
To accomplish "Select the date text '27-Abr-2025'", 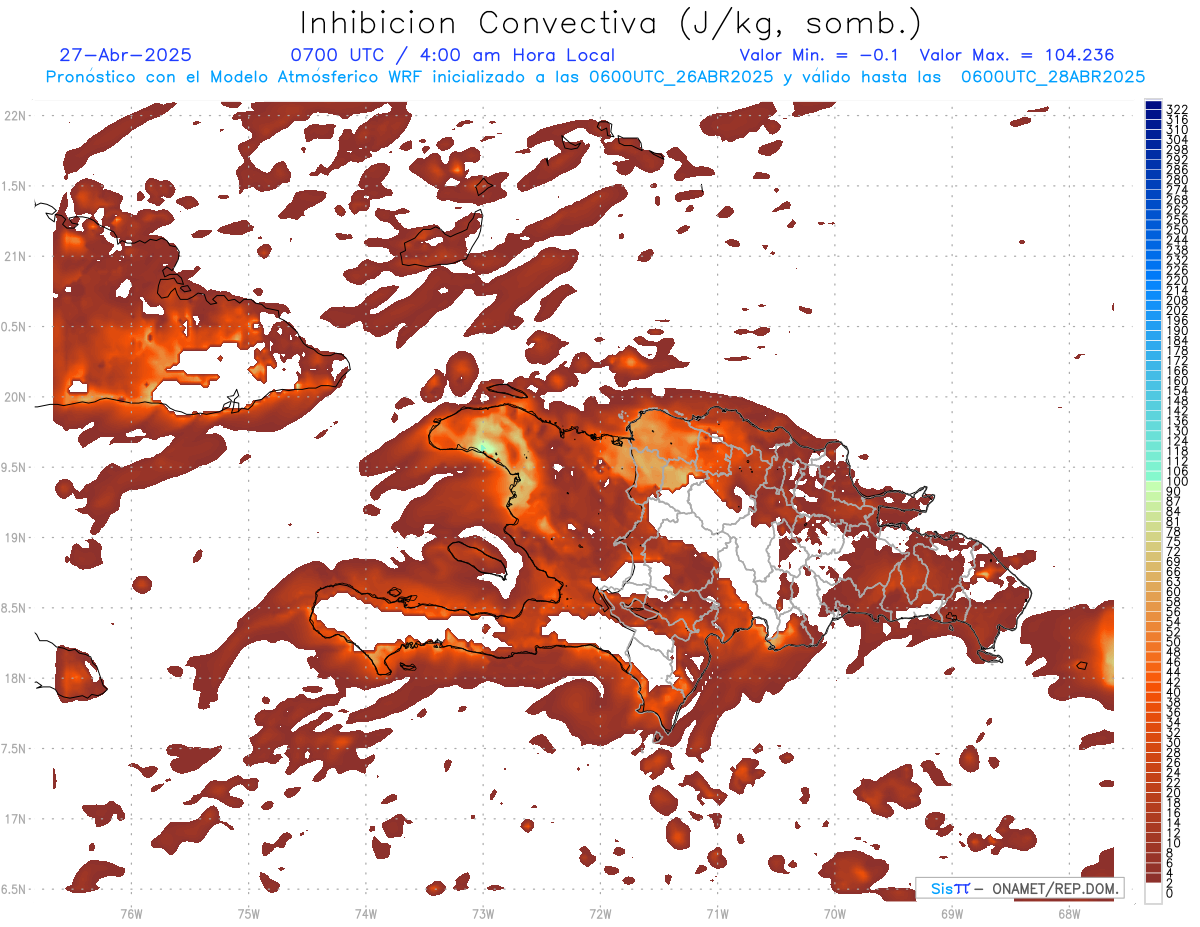I will tap(126, 55).
